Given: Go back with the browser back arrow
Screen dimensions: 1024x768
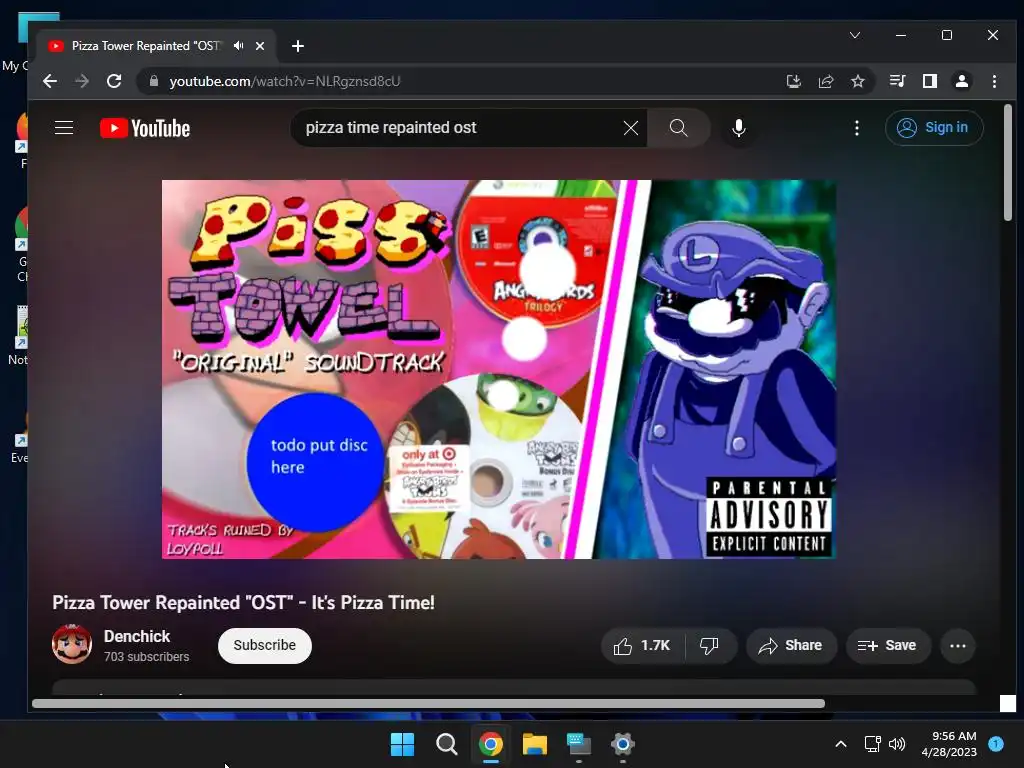Looking at the screenshot, I should [x=50, y=81].
